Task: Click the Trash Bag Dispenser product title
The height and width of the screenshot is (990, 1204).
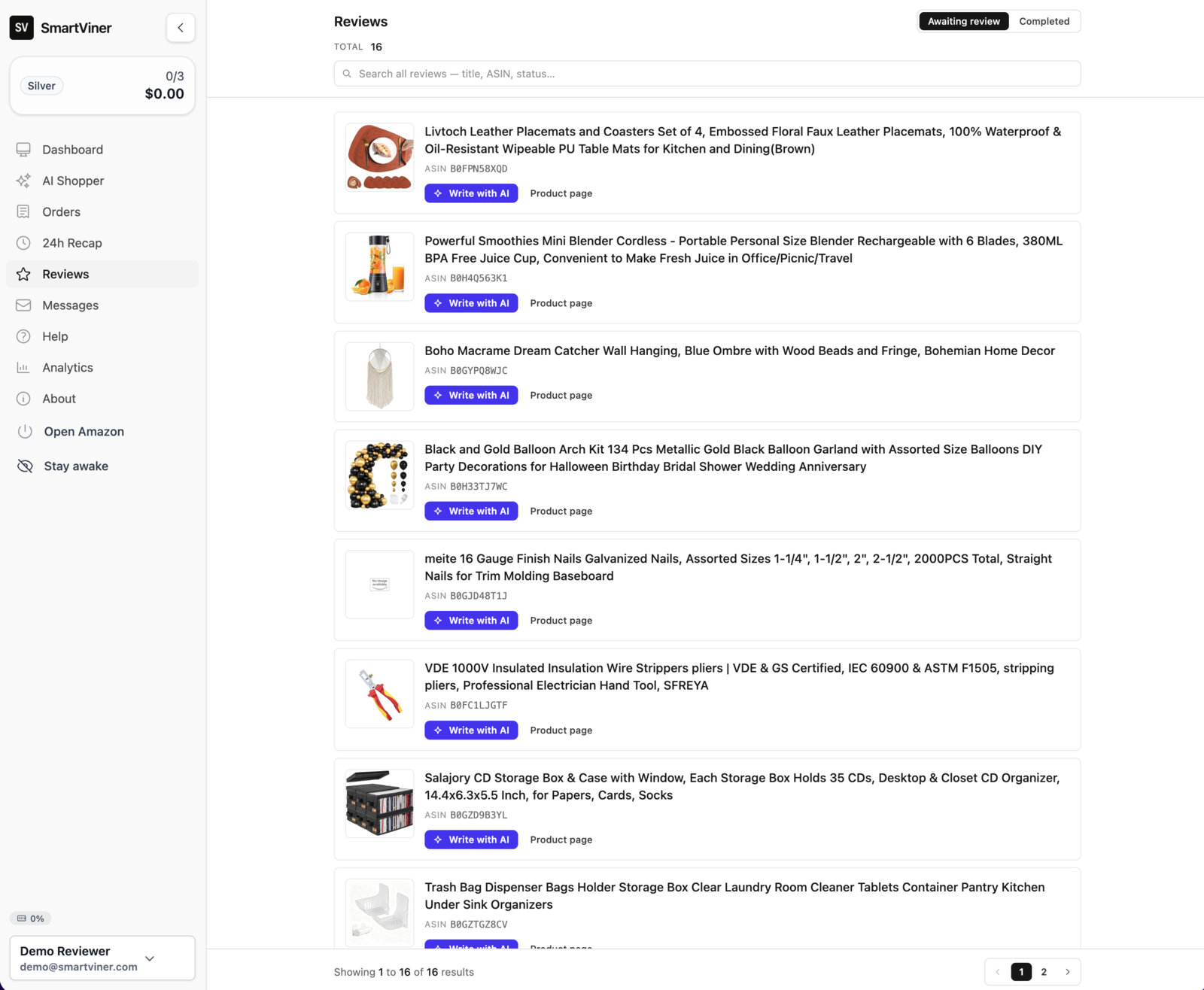Action: (x=734, y=896)
